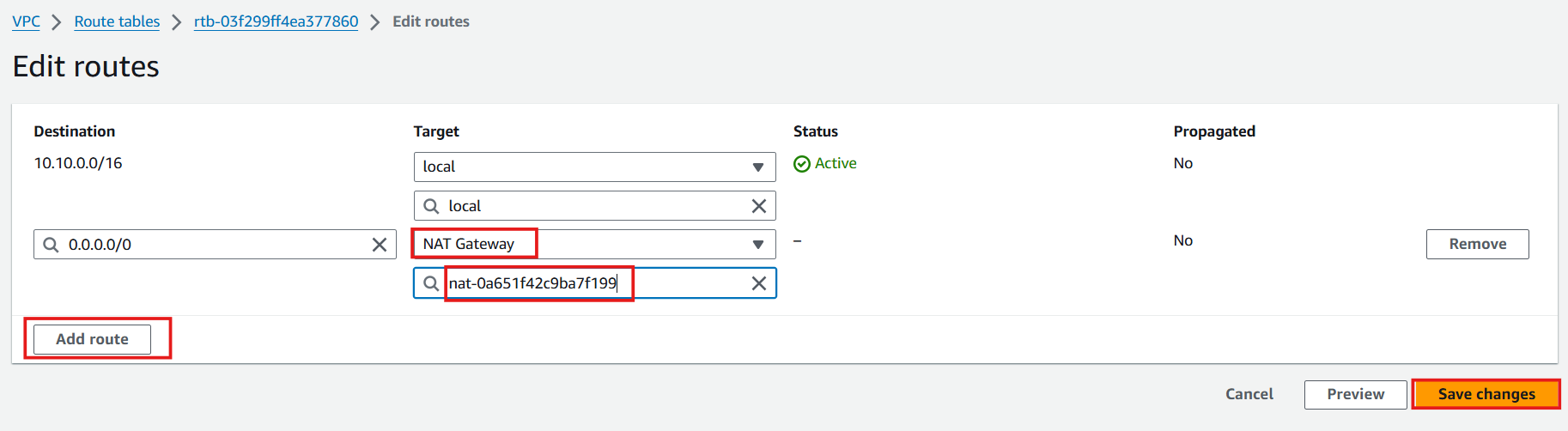1568x431 pixels.
Task: Click the Target column header
Action: pyautogui.click(x=436, y=131)
